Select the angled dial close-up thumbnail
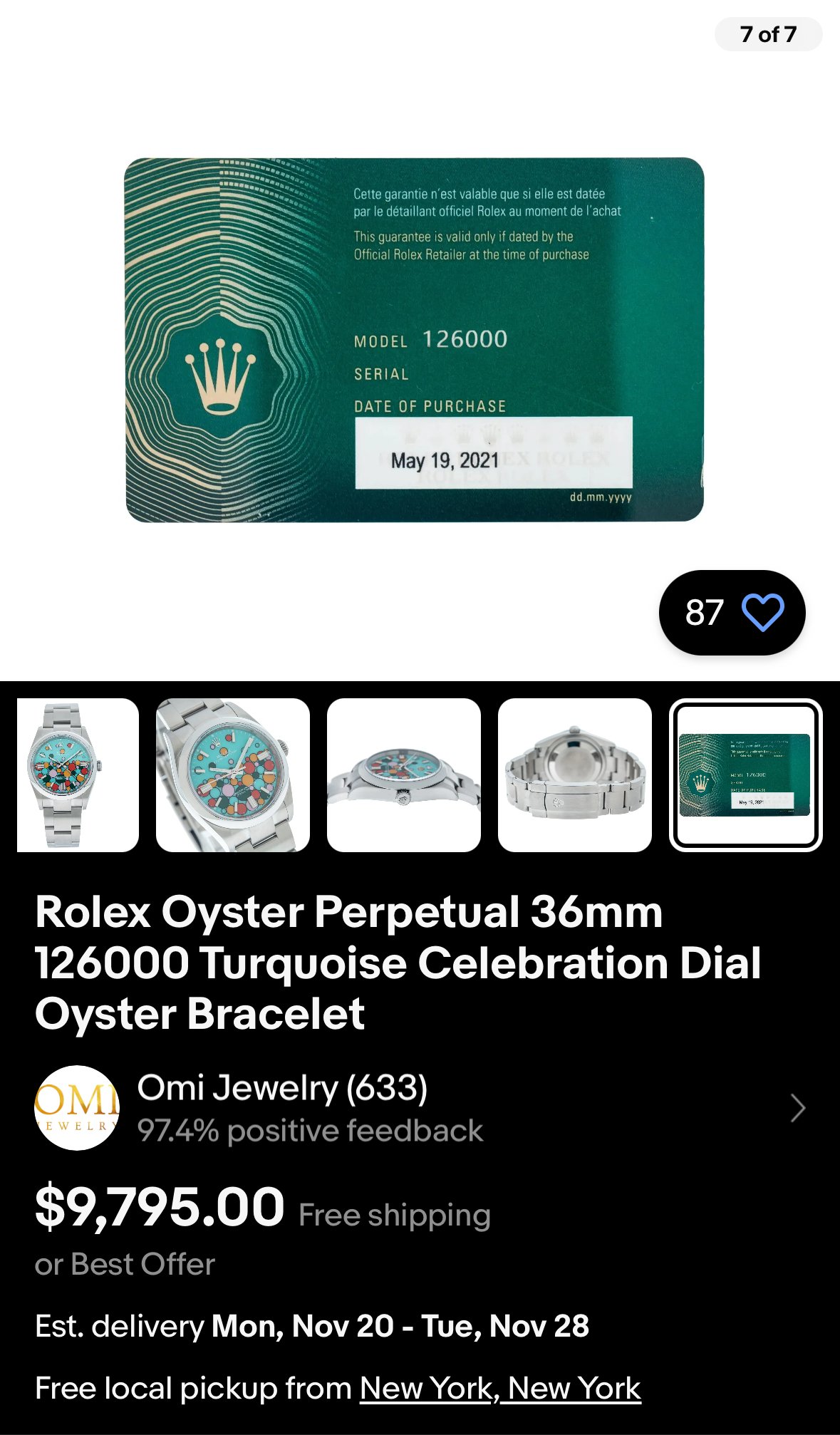 tap(233, 775)
